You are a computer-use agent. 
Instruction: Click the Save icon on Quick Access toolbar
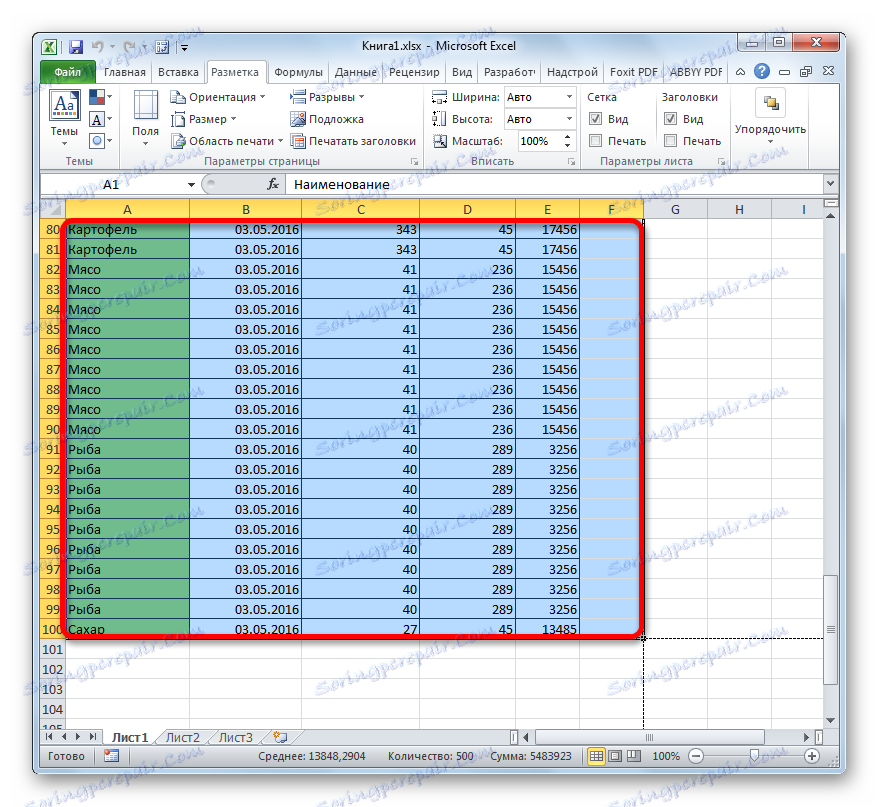(75, 46)
